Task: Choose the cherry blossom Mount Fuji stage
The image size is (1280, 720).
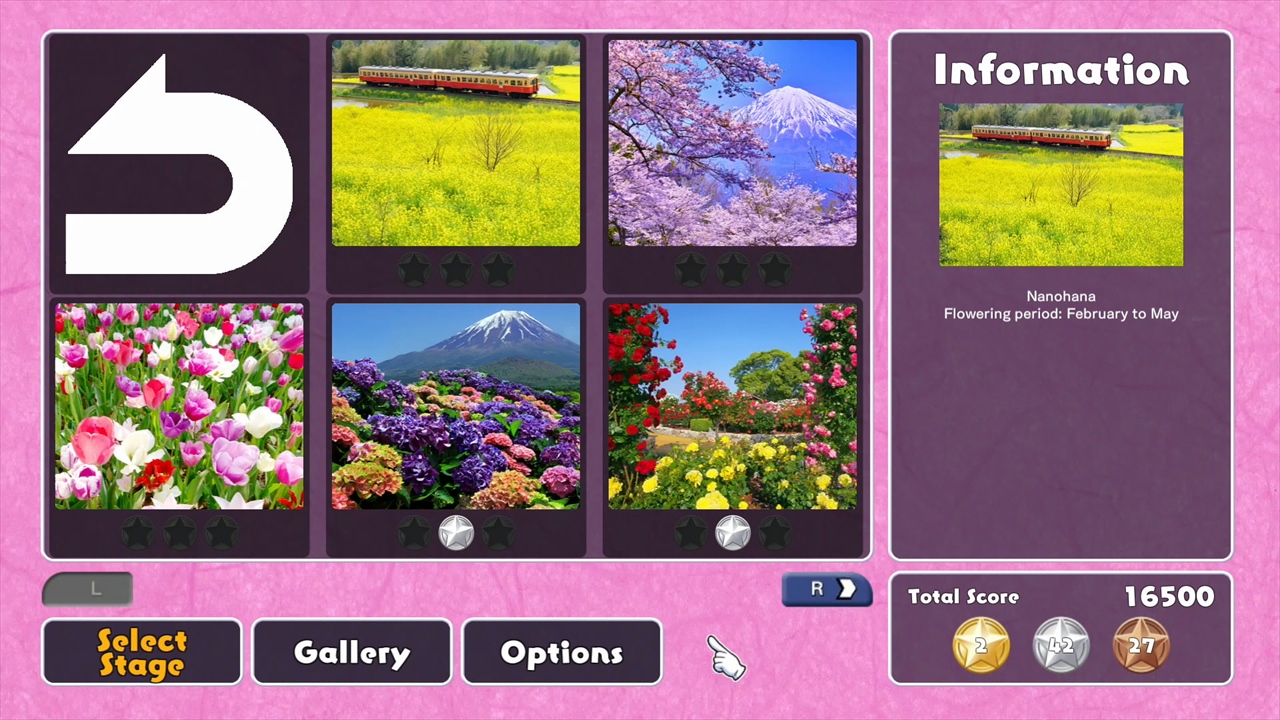Action: tap(733, 143)
